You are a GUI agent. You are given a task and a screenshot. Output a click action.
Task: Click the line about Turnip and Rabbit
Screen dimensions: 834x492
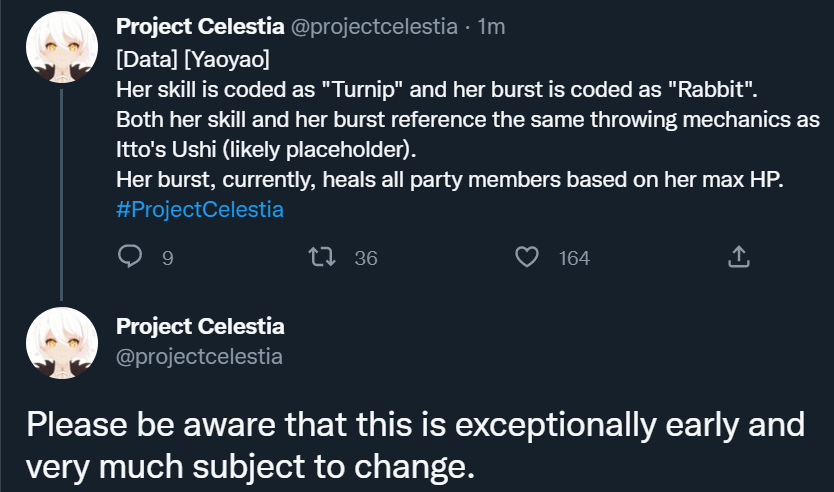coord(437,89)
